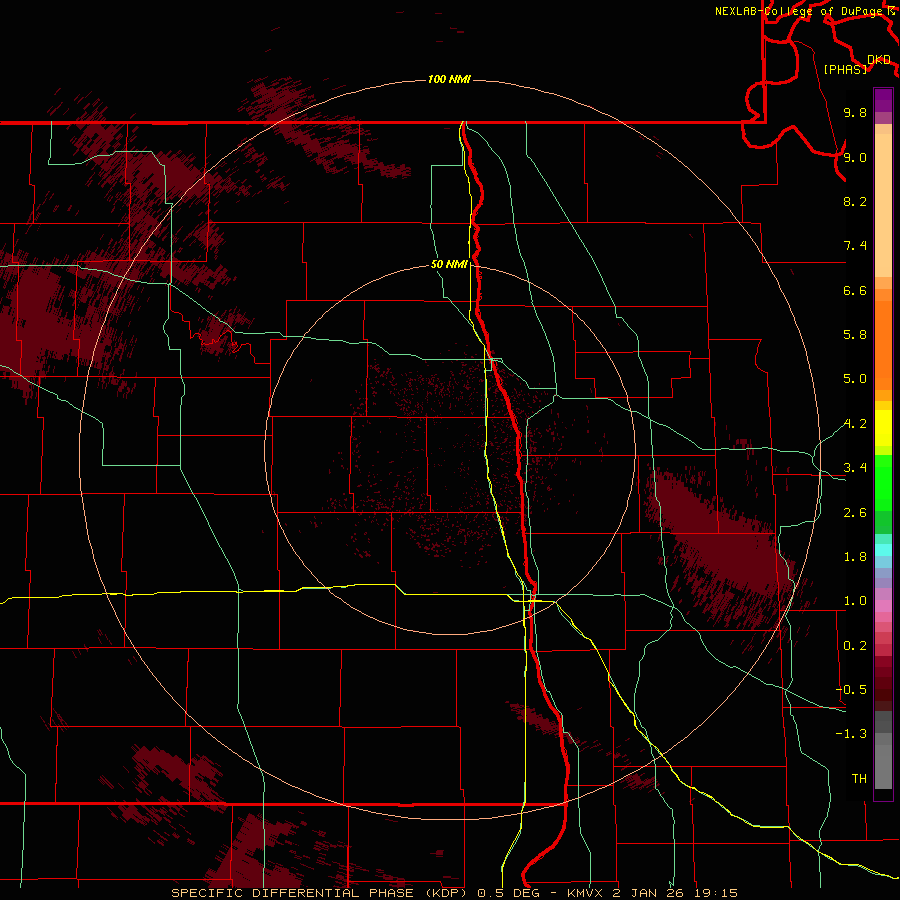
Task: Click the 9.0 value on color scale
Action: point(855,157)
